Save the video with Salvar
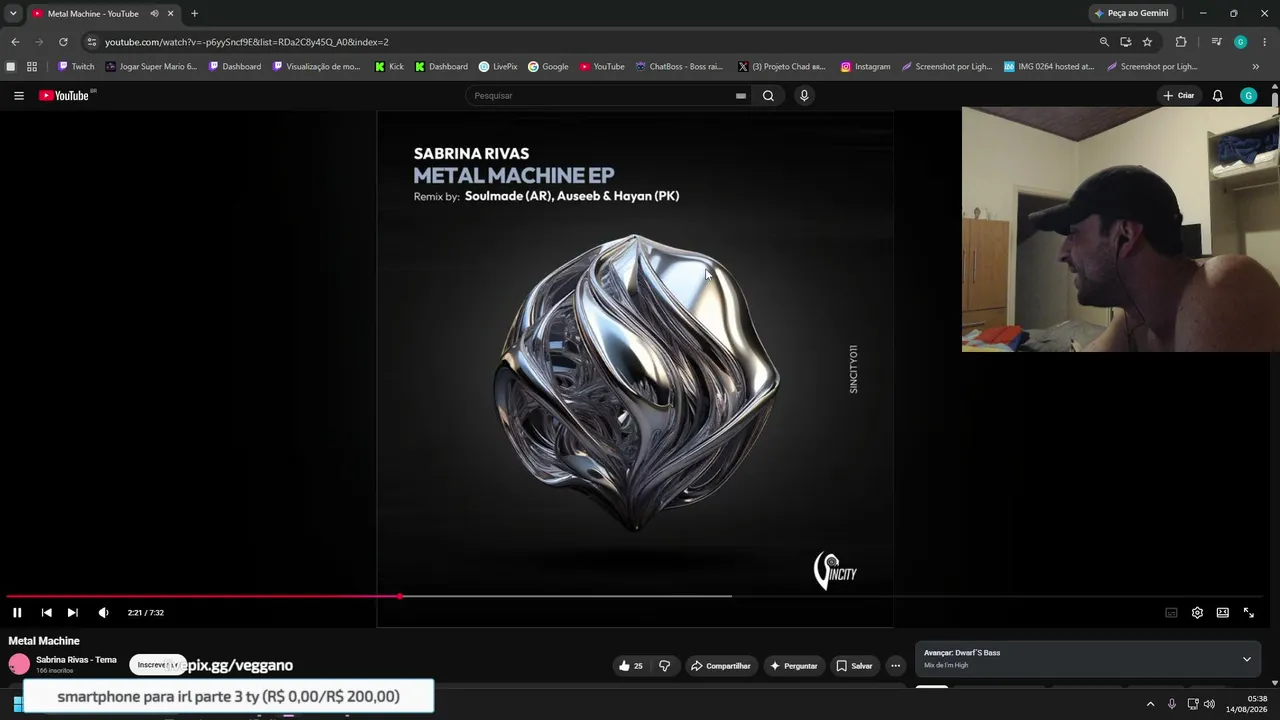 pyautogui.click(x=854, y=666)
